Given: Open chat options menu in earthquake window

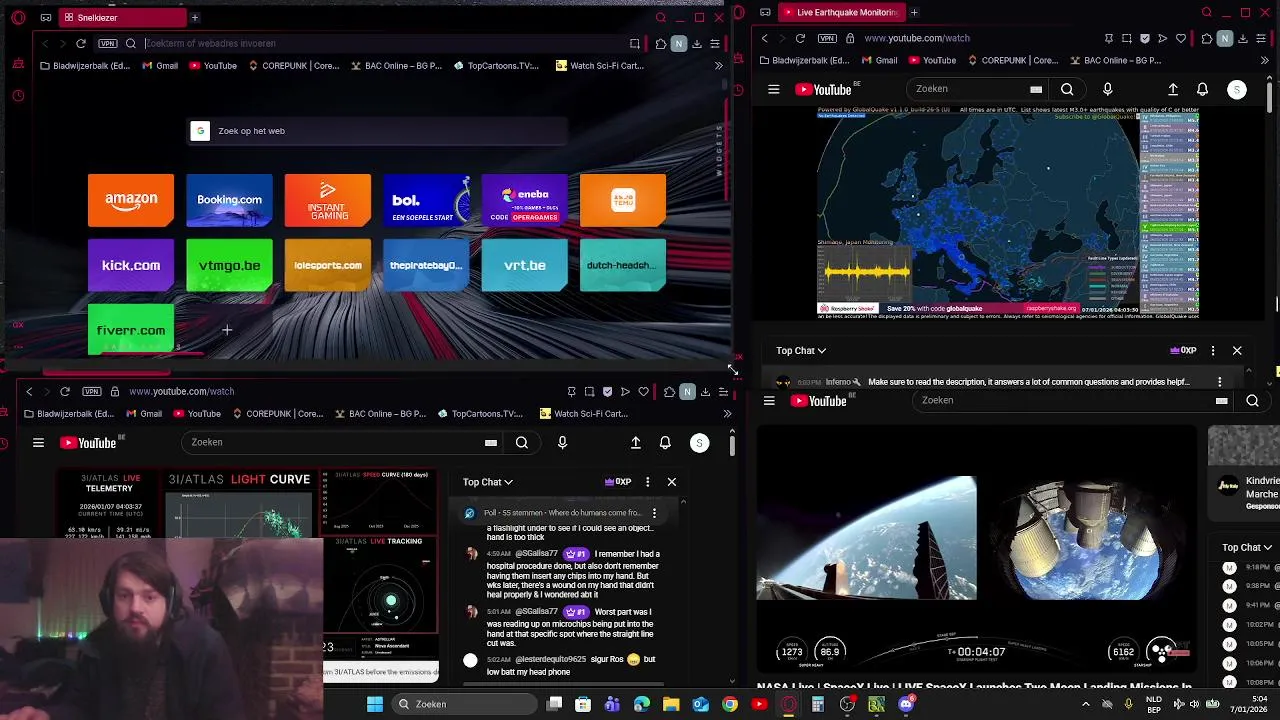Looking at the screenshot, I should 1213,351.
